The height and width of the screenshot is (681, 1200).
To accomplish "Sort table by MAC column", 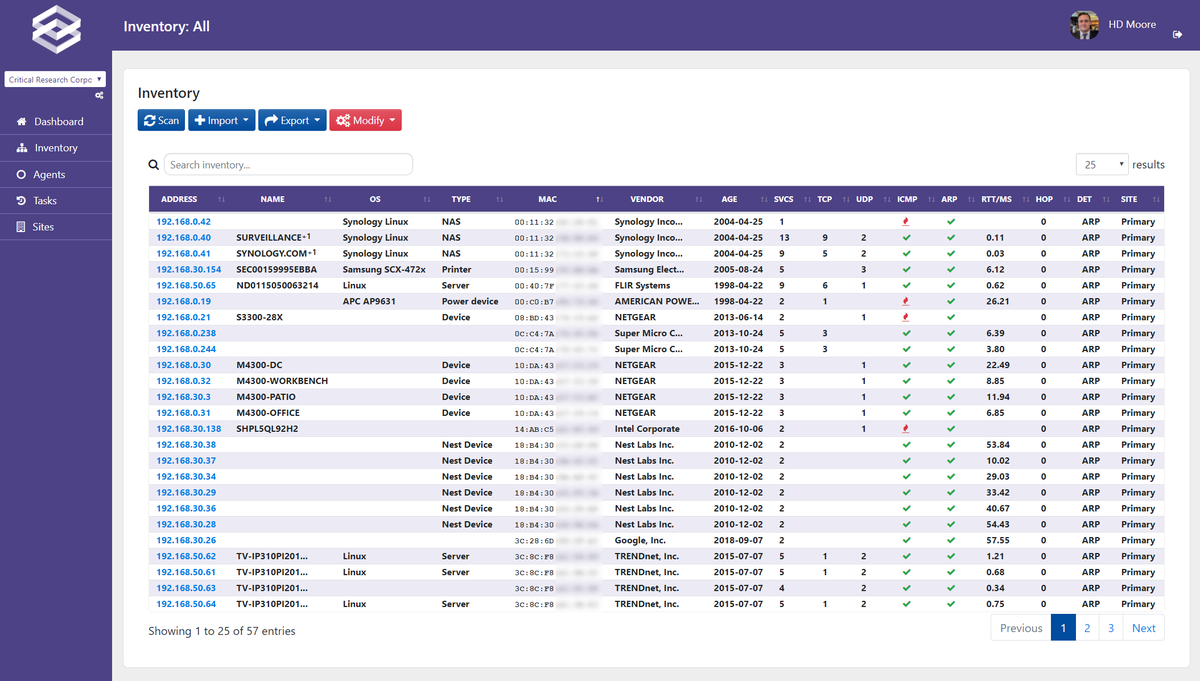I will click(x=558, y=199).
